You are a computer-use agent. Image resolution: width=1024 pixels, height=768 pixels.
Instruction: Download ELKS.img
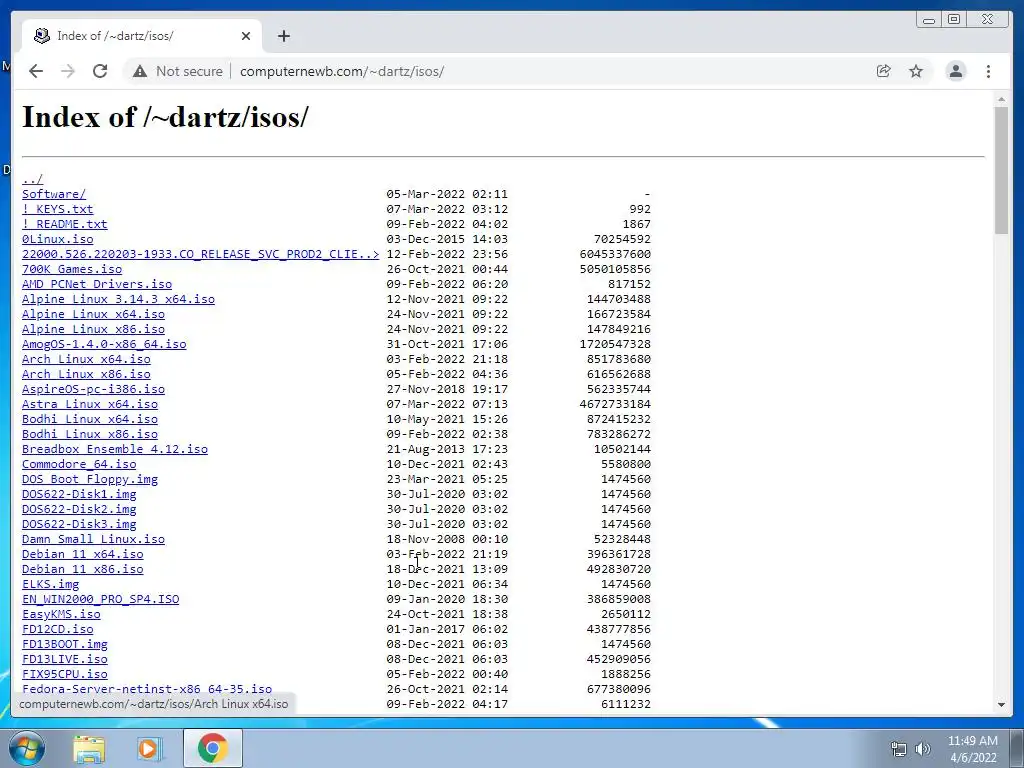pyautogui.click(x=50, y=584)
